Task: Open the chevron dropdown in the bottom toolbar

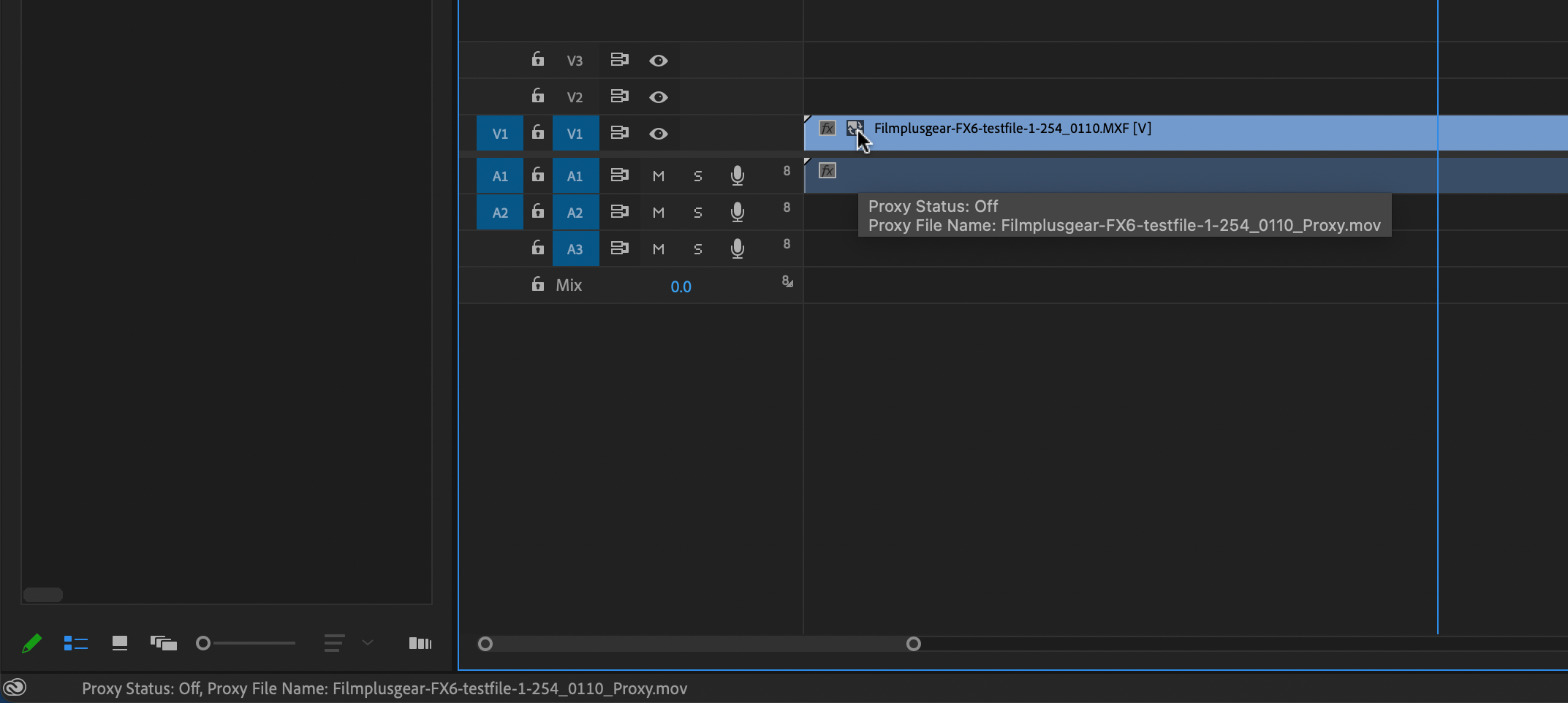Action: 368,643
